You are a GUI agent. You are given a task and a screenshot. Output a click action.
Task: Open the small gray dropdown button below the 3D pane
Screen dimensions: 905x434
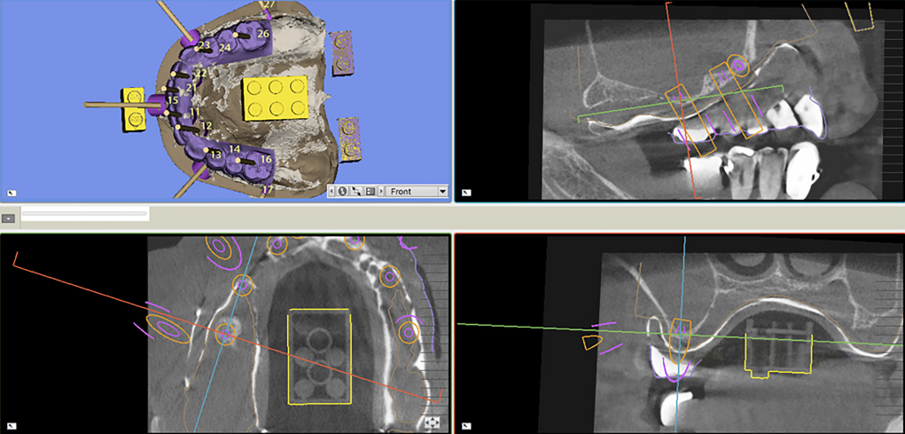pyautogui.click(x=8, y=218)
